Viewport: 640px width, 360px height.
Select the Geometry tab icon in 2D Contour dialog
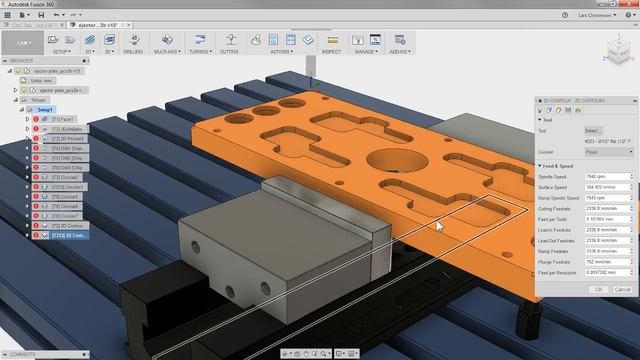point(549,110)
